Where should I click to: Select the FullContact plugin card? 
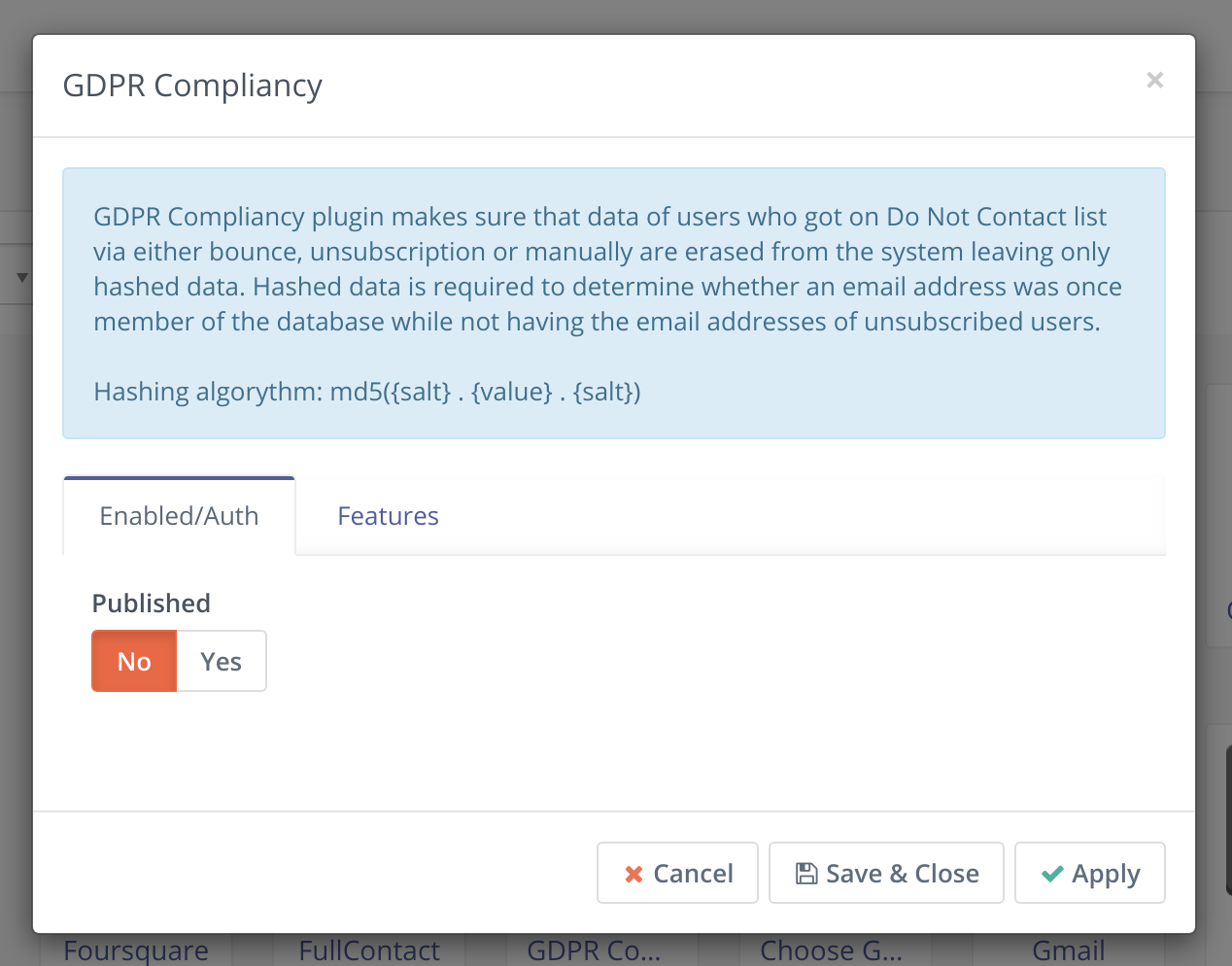369,949
